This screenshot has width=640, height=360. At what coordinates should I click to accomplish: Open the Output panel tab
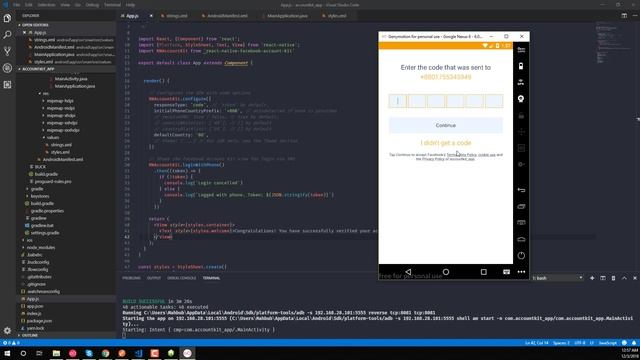[154, 278]
